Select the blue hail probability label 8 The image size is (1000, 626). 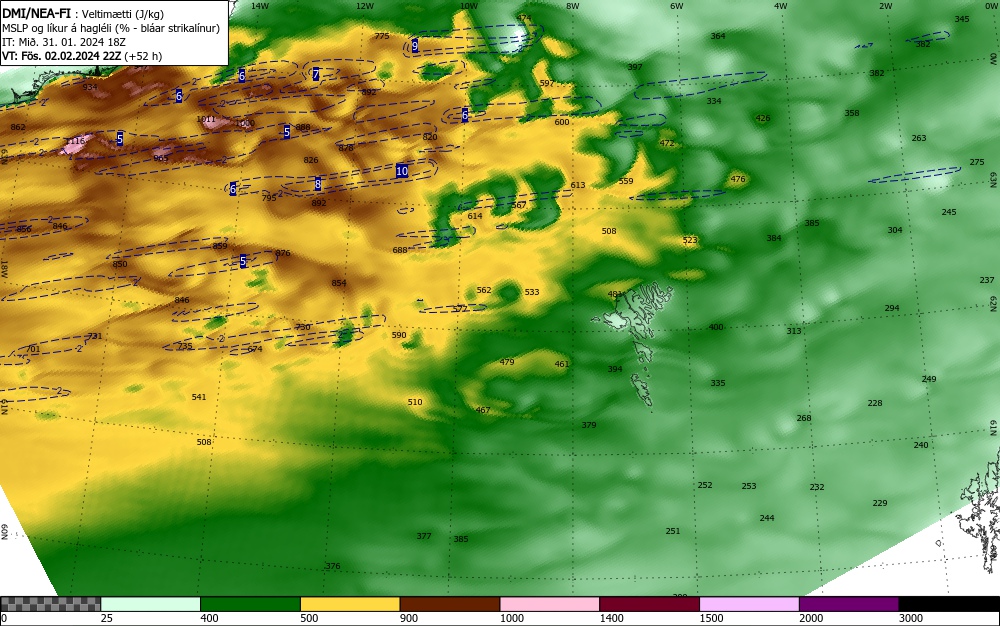(x=318, y=185)
